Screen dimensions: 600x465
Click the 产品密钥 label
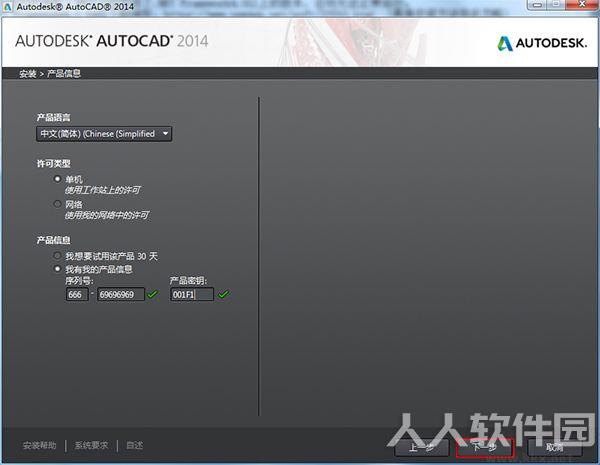(189, 281)
